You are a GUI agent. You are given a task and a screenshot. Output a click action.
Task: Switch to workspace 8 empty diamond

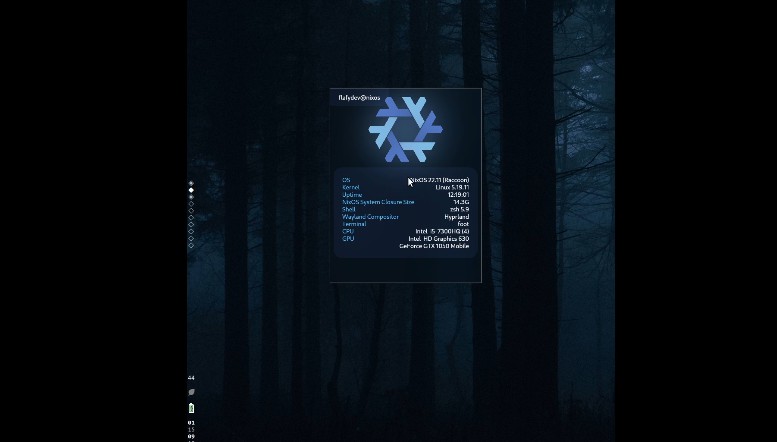[191, 231]
